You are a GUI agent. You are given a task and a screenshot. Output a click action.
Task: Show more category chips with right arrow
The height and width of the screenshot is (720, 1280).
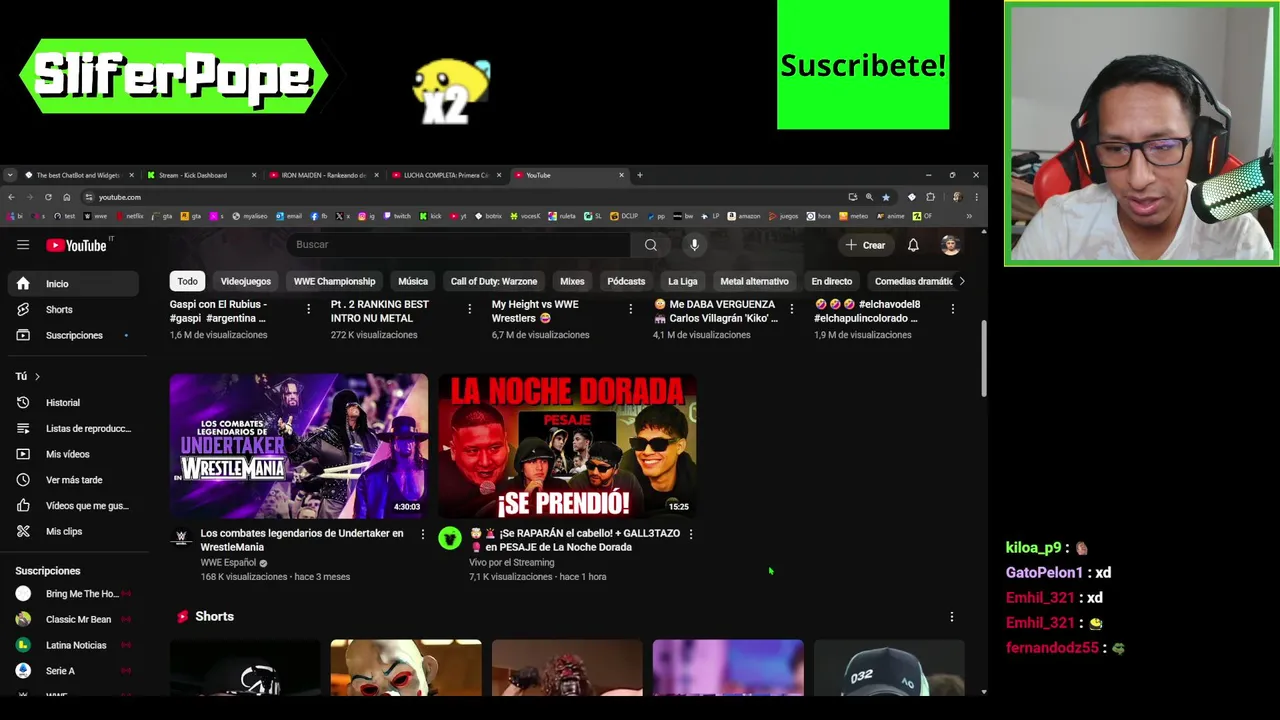pyautogui.click(x=961, y=281)
